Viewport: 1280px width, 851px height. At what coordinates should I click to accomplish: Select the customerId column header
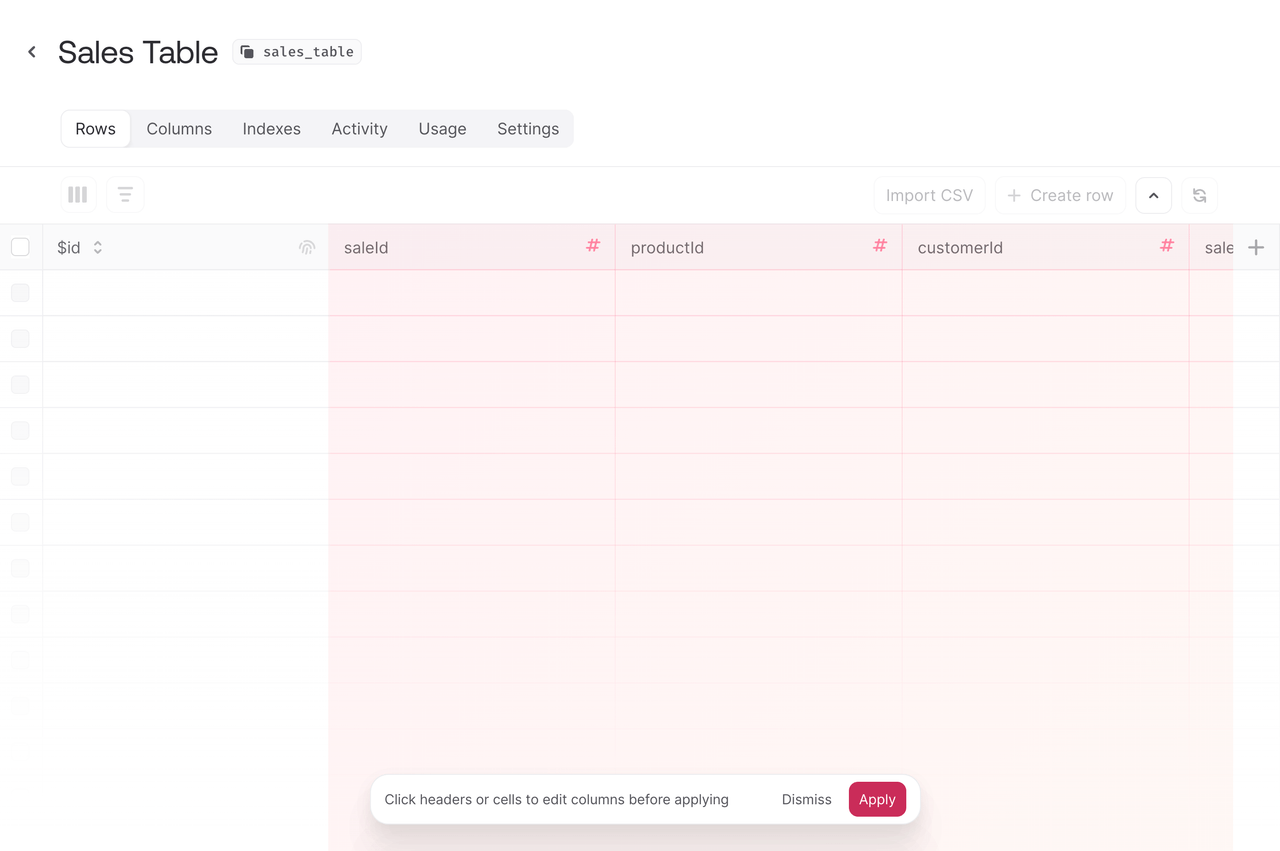[x=960, y=248]
